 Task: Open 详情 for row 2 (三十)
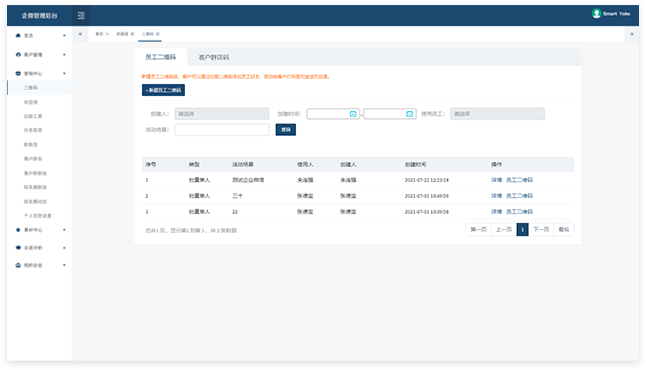pyautogui.click(x=496, y=196)
